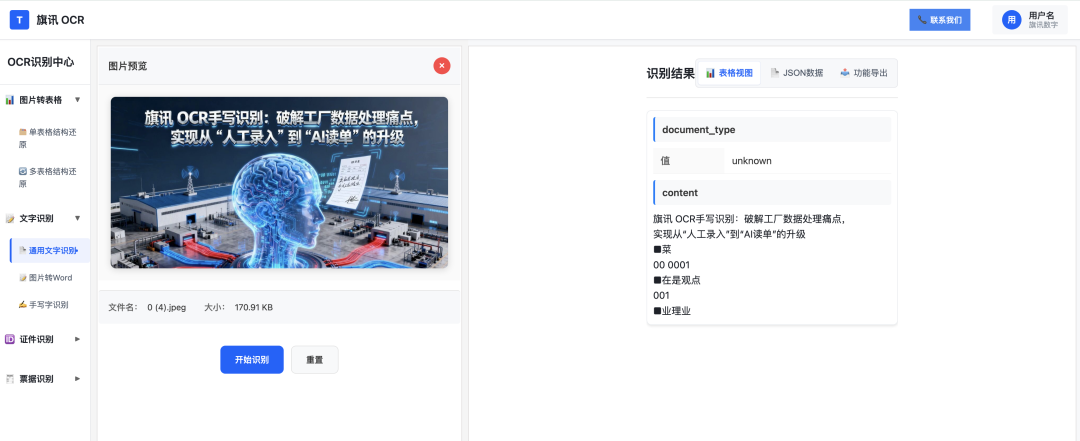Image resolution: width=1080 pixels, height=441 pixels.
Task: Collapse the 图片转表格 section arrow
Action: pyautogui.click(x=77, y=100)
